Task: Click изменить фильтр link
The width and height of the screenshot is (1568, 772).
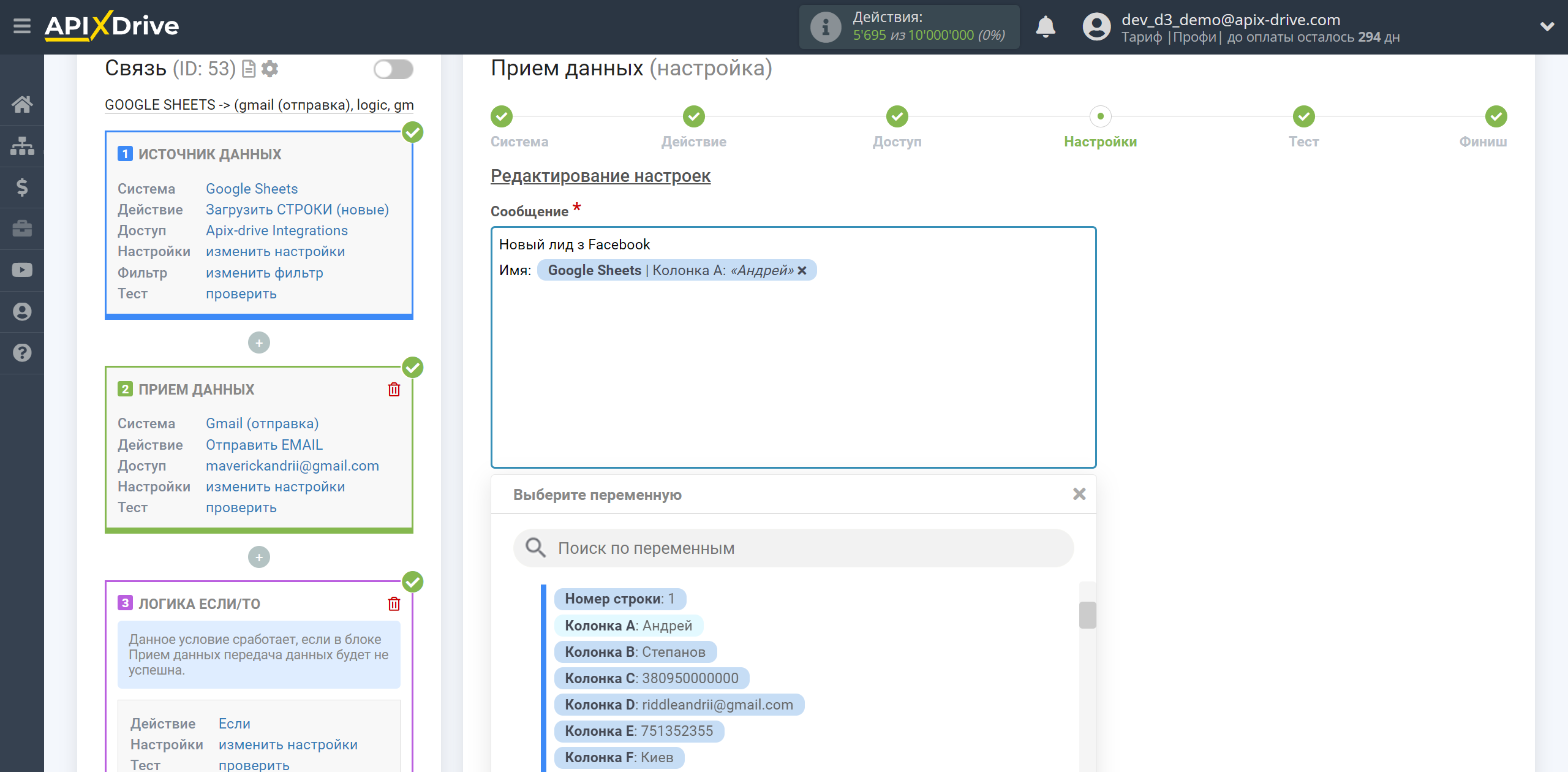Action: (x=264, y=273)
